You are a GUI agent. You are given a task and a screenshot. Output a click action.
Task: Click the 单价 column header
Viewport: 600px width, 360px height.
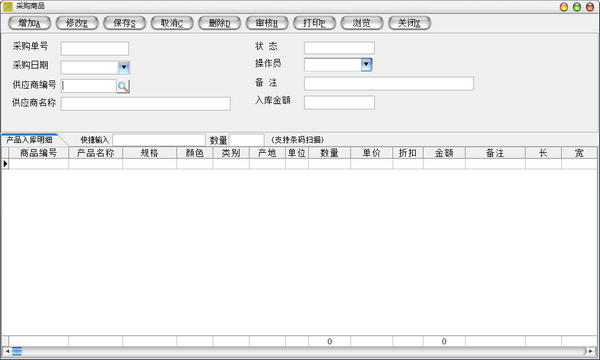372,153
